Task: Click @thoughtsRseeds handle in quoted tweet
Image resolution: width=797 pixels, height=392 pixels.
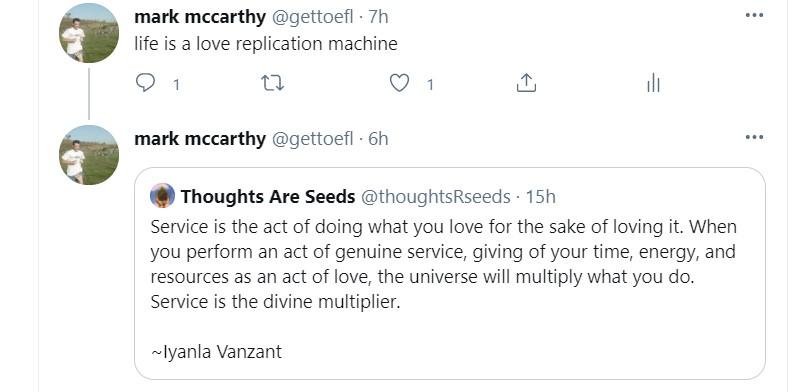Action: (436, 197)
